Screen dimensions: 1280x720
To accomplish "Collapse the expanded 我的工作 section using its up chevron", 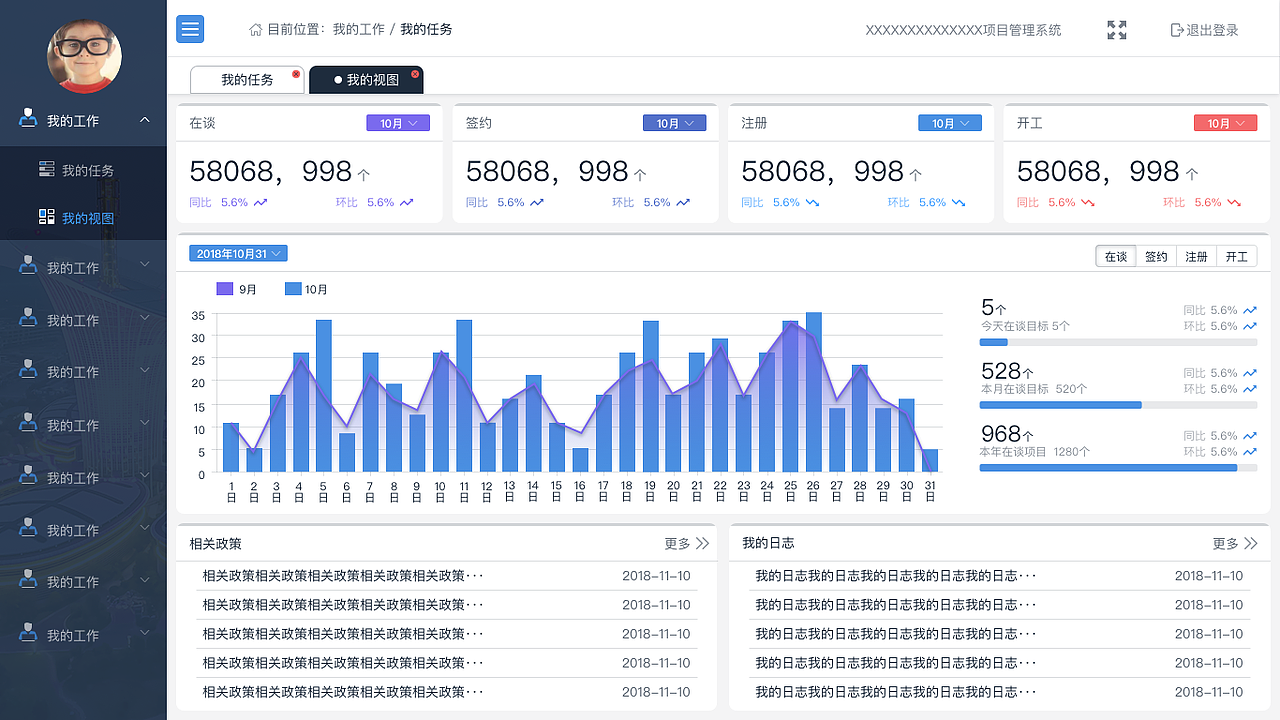I will (145, 120).
